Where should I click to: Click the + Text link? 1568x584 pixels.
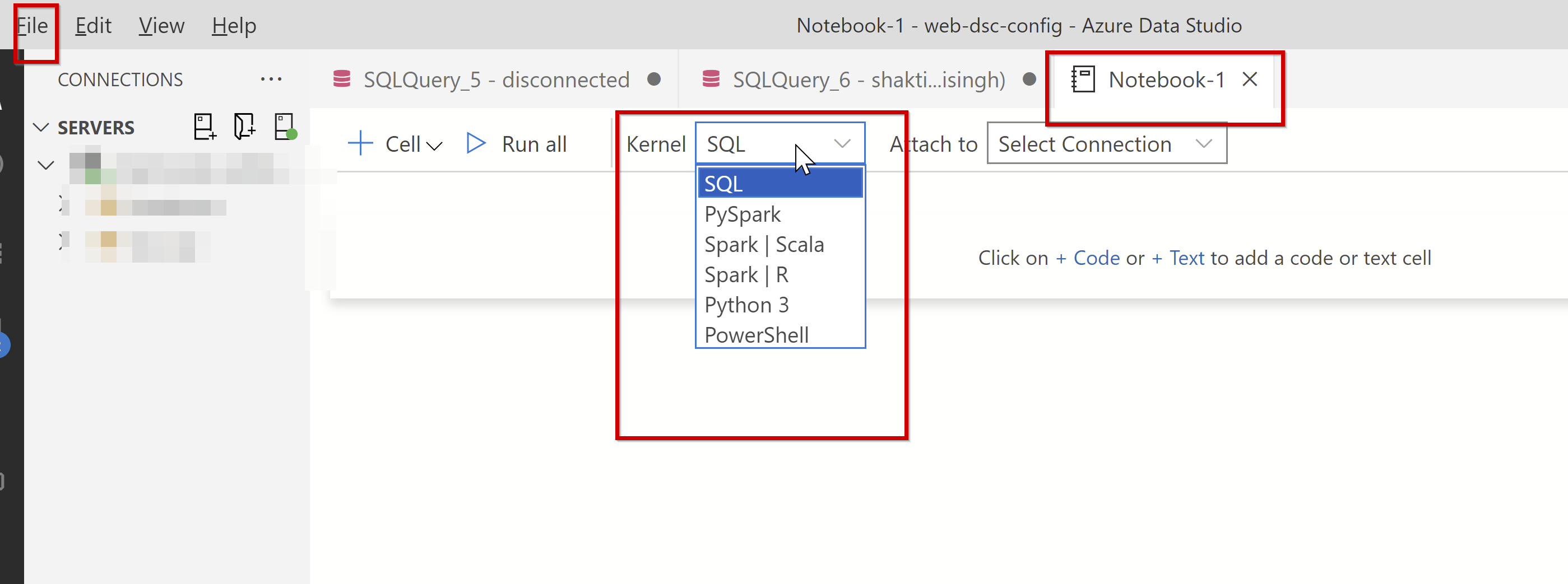click(1177, 258)
